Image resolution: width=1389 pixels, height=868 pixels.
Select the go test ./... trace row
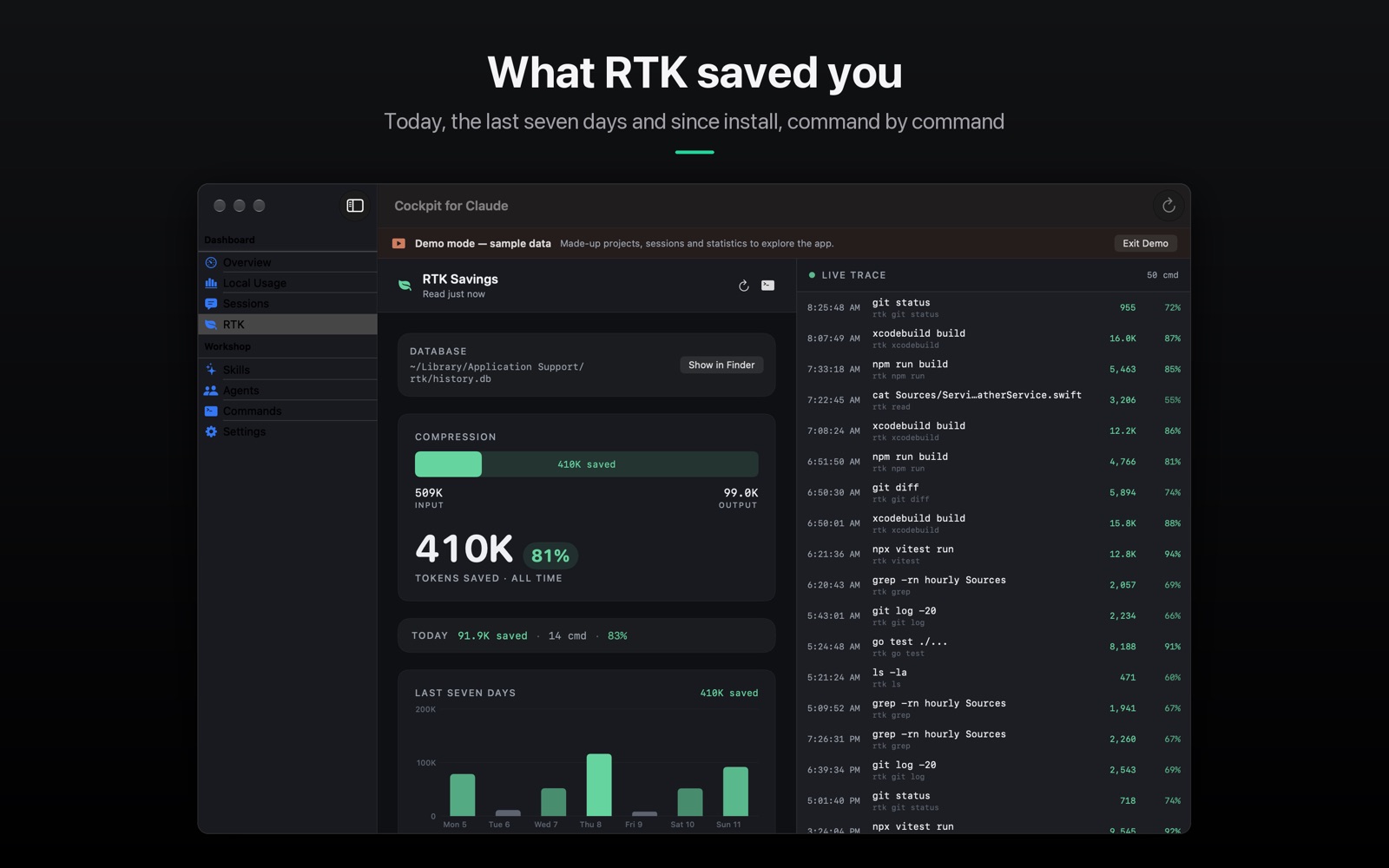(x=993, y=647)
